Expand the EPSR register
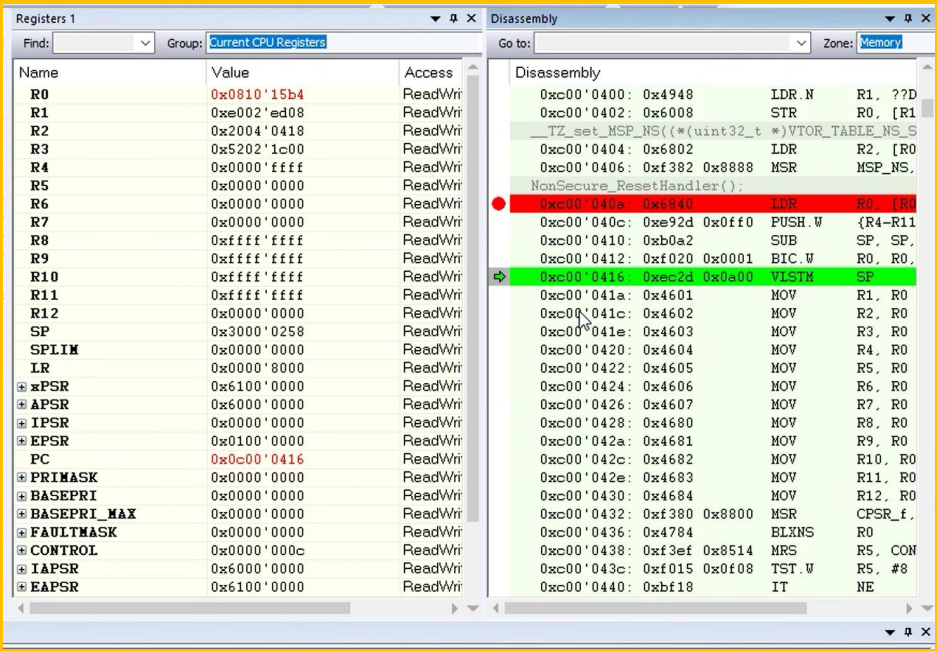 tap(22, 441)
